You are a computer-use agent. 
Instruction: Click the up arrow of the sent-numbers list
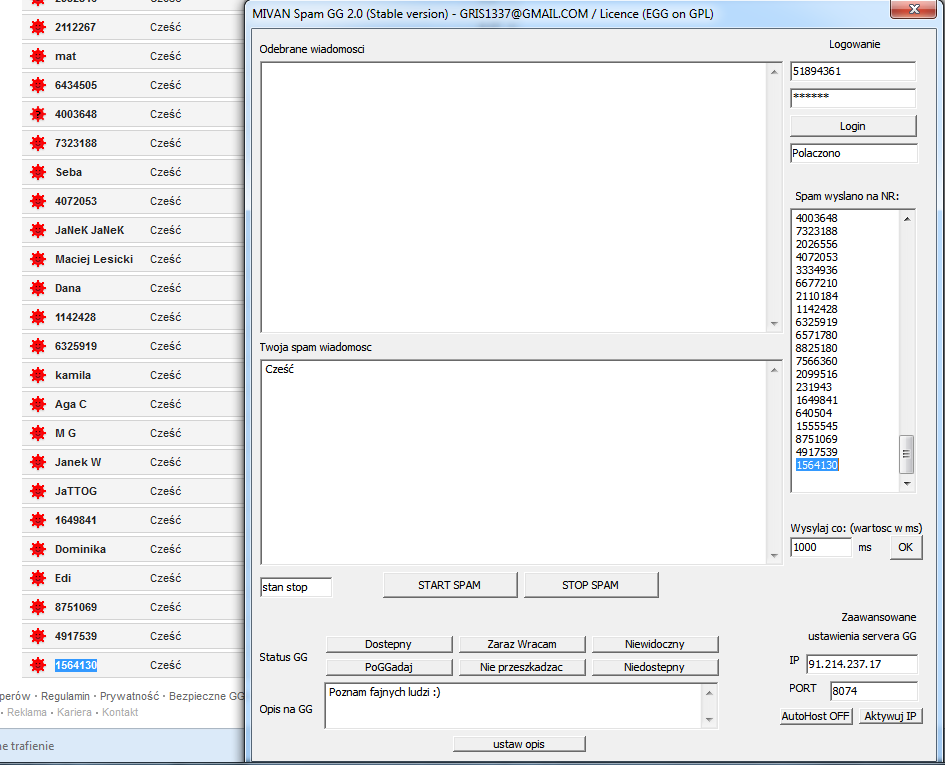(907, 219)
